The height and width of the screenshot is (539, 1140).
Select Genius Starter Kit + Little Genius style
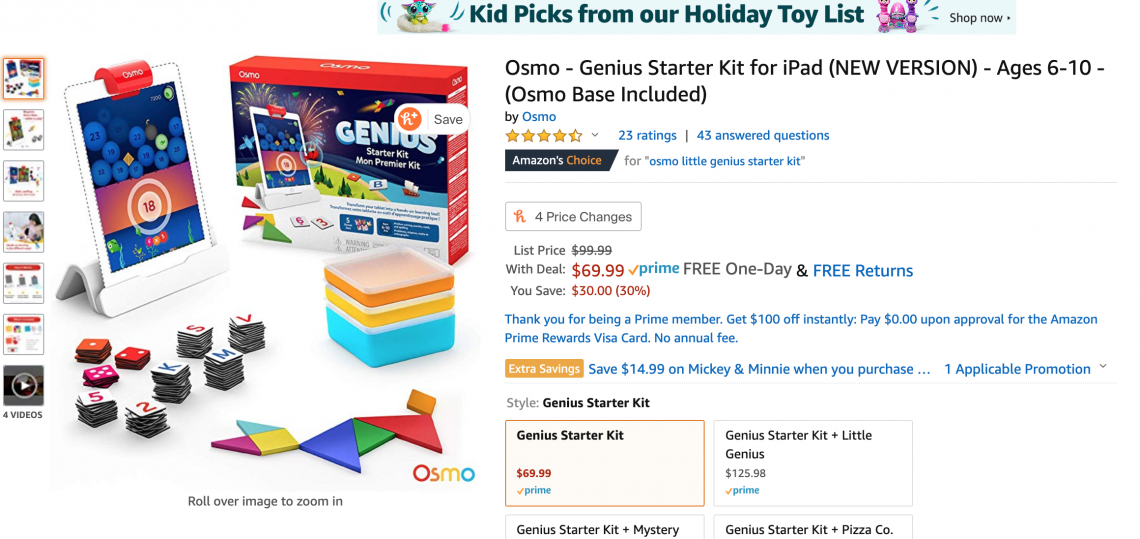(x=813, y=463)
